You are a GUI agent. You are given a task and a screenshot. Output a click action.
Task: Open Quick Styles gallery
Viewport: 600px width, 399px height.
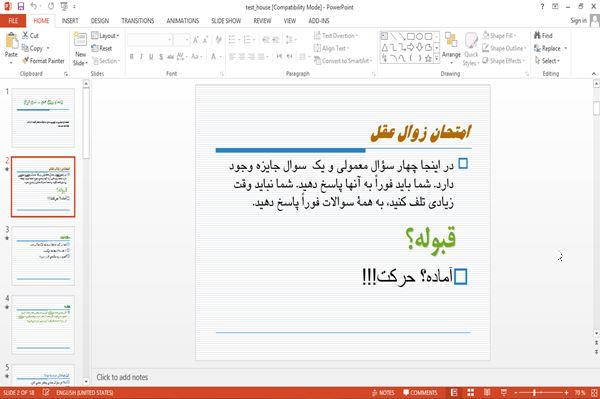[x=471, y=49]
